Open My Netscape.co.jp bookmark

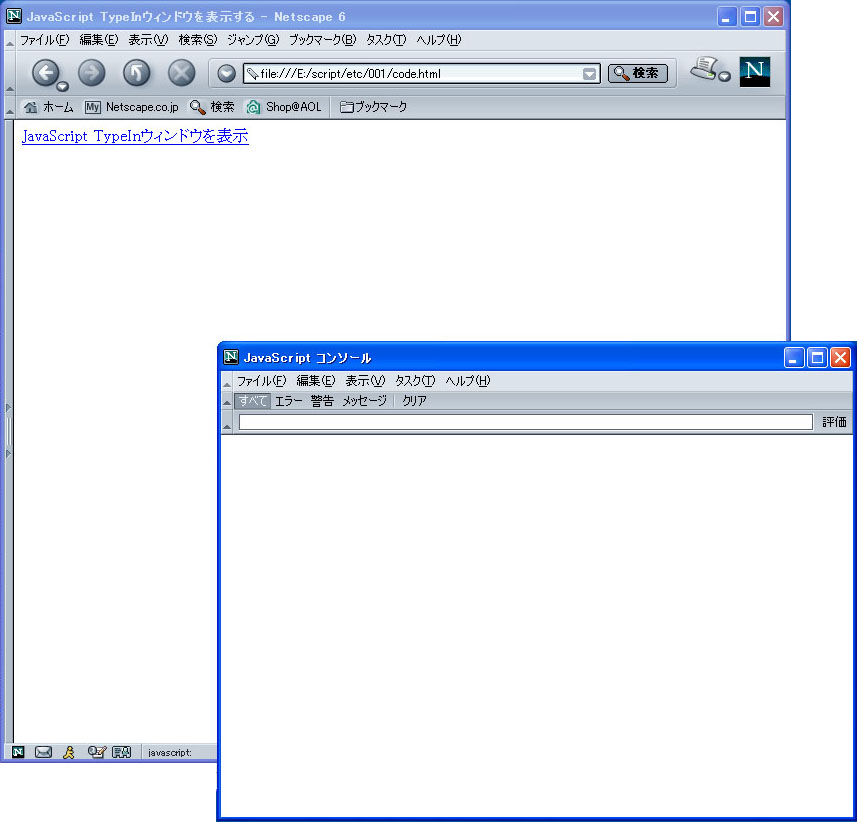tap(132, 107)
